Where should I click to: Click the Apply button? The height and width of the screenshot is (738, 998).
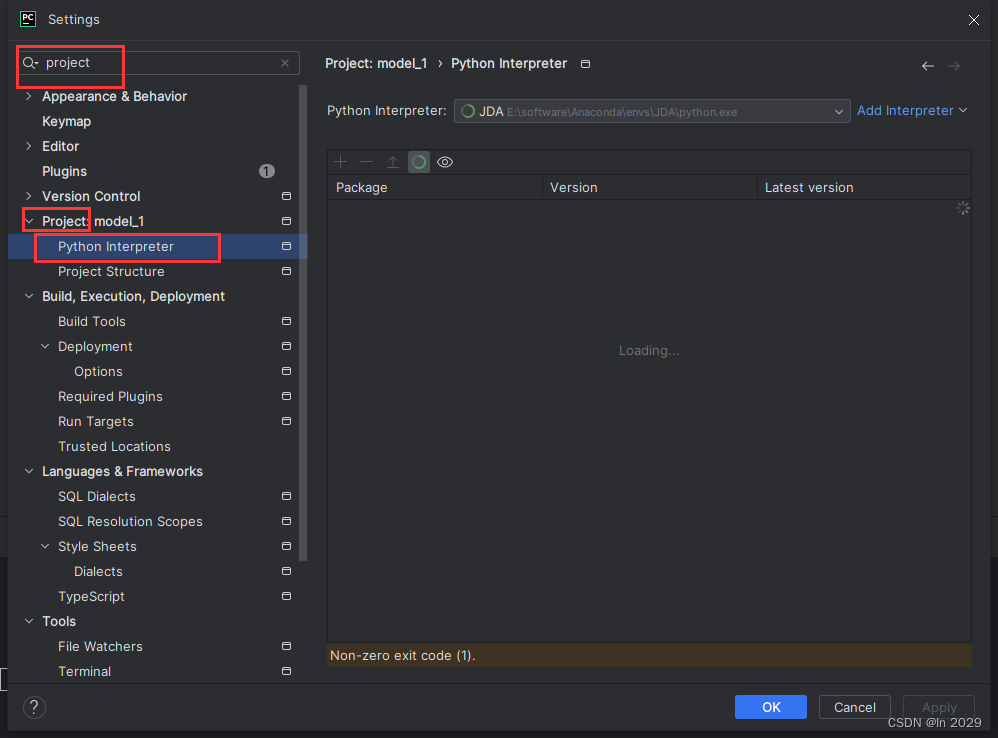939,707
